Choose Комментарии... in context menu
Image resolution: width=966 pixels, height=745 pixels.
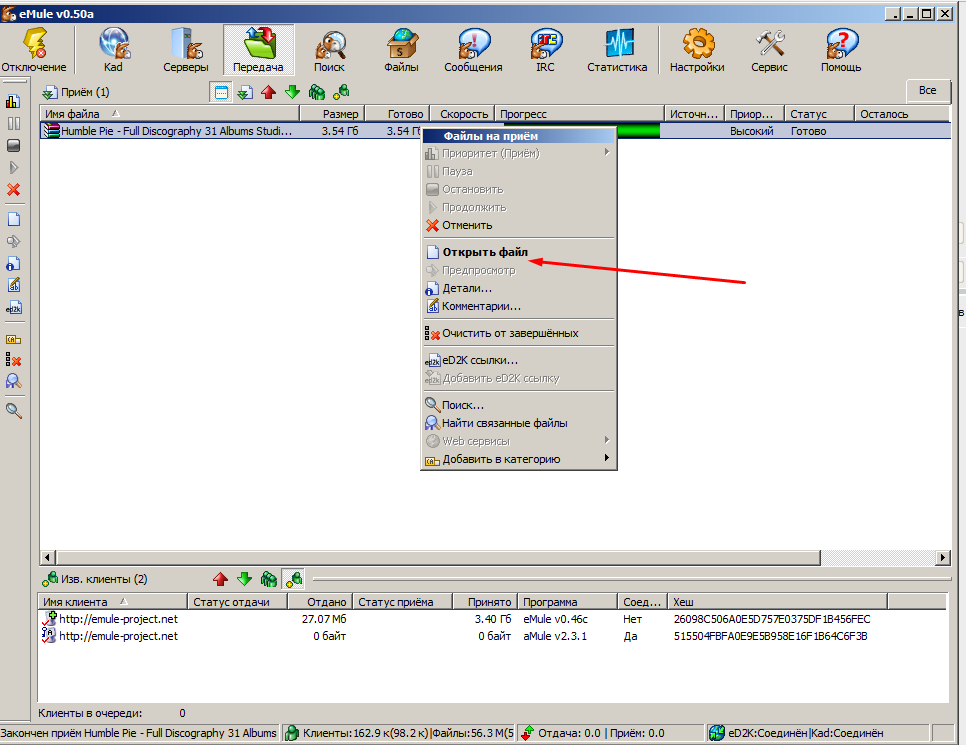(x=519, y=306)
